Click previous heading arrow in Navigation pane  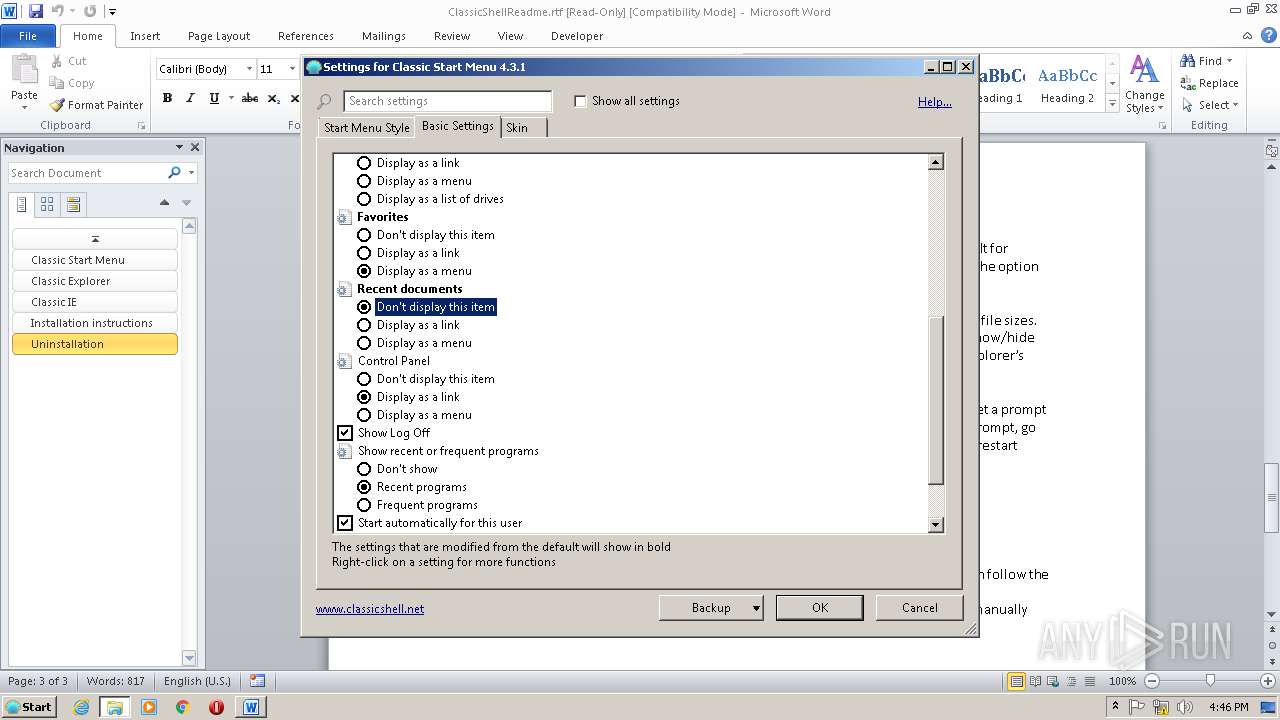coord(164,203)
